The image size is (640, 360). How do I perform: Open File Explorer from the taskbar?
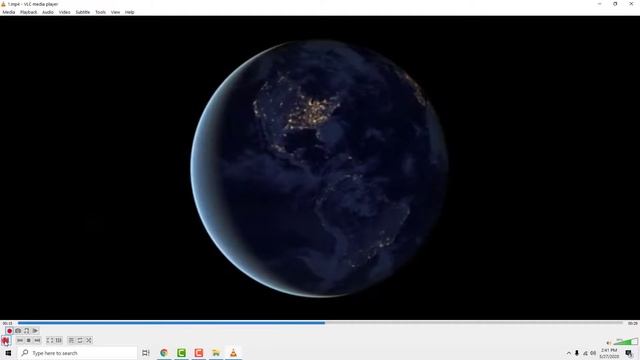coord(216,353)
